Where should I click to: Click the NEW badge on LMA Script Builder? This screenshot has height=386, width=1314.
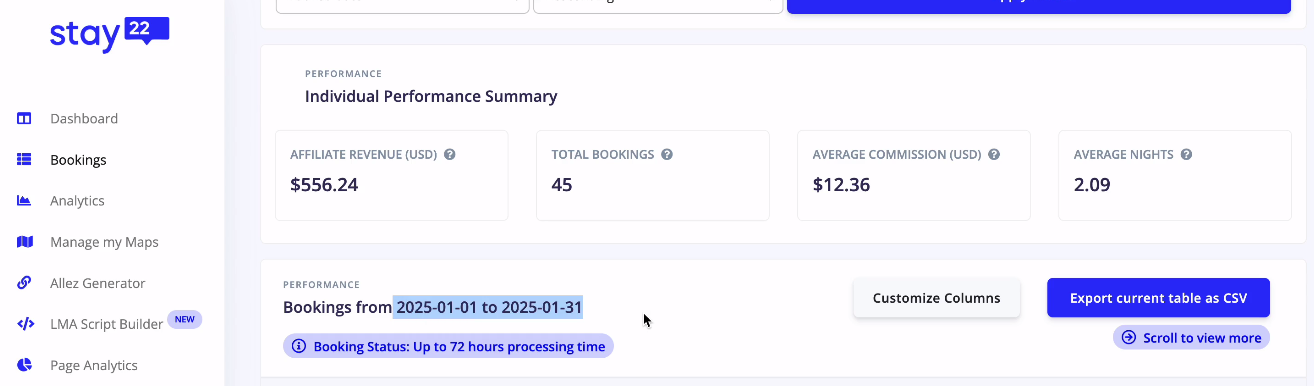(185, 320)
